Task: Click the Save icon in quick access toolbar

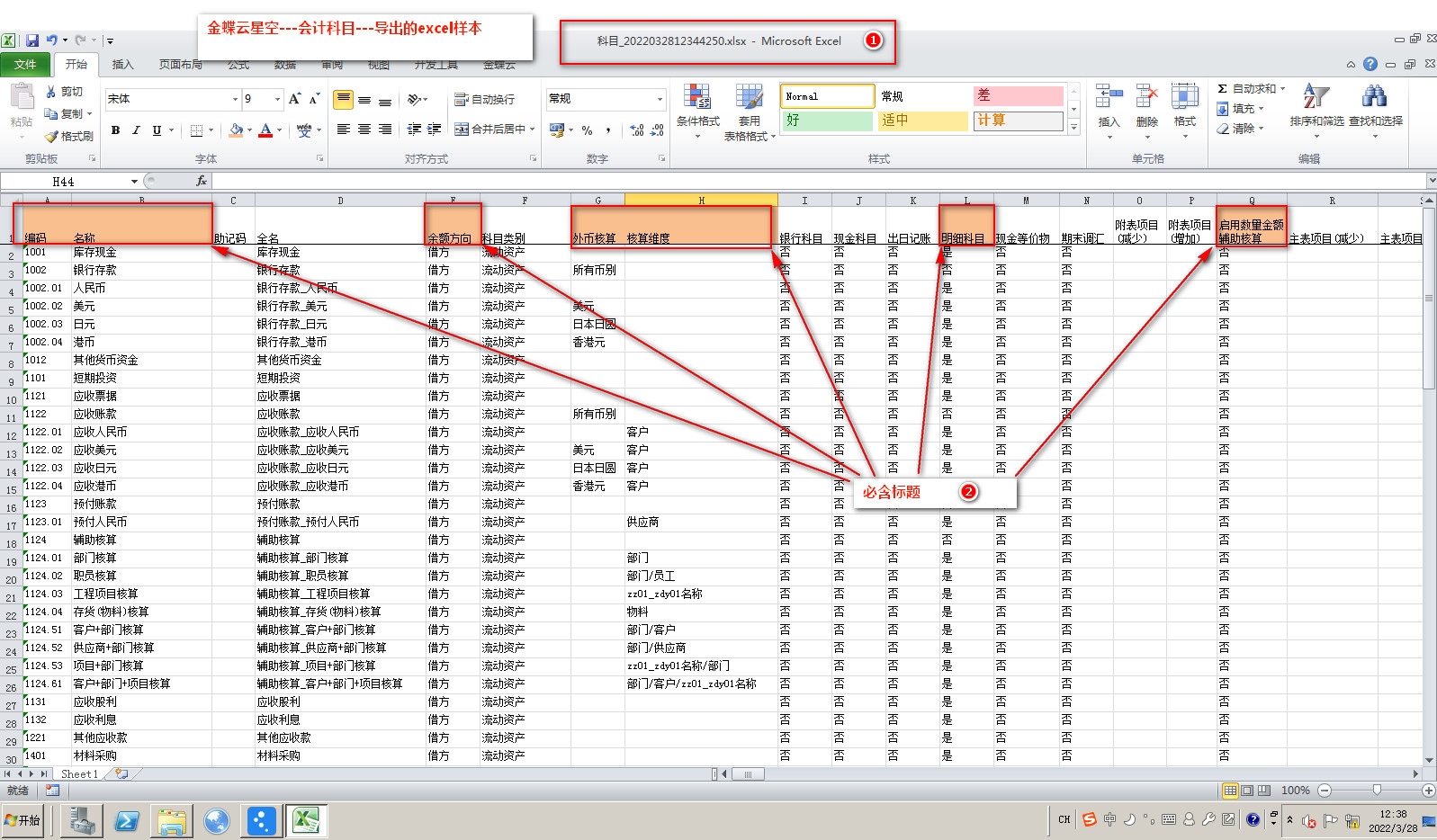Action: click(32, 40)
